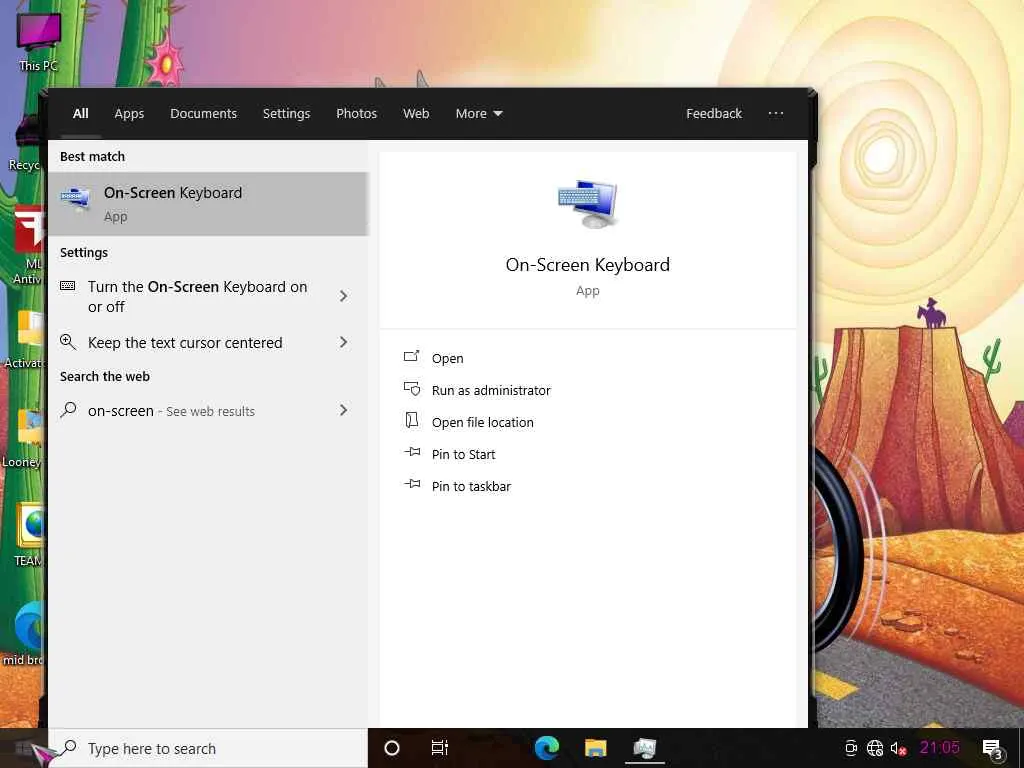Switch to the Apps filter tab
1024x768 pixels.
129,114
